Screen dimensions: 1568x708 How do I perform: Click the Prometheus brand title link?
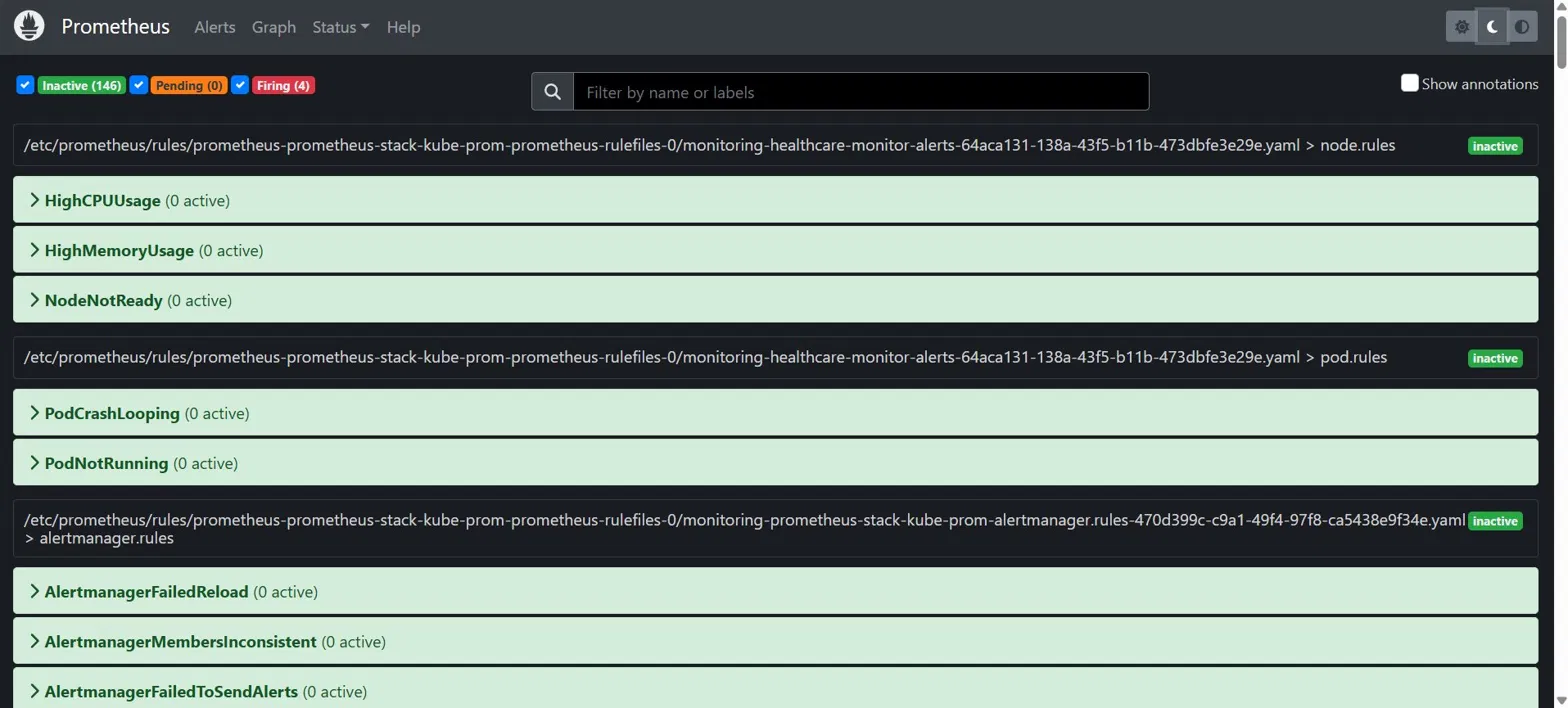(115, 27)
